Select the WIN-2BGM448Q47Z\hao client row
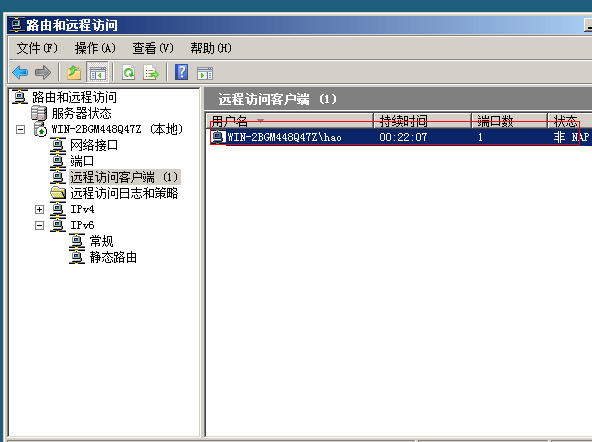Image resolution: width=592 pixels, height=442 pixels. pyautogui.click(x=399, y=137)
